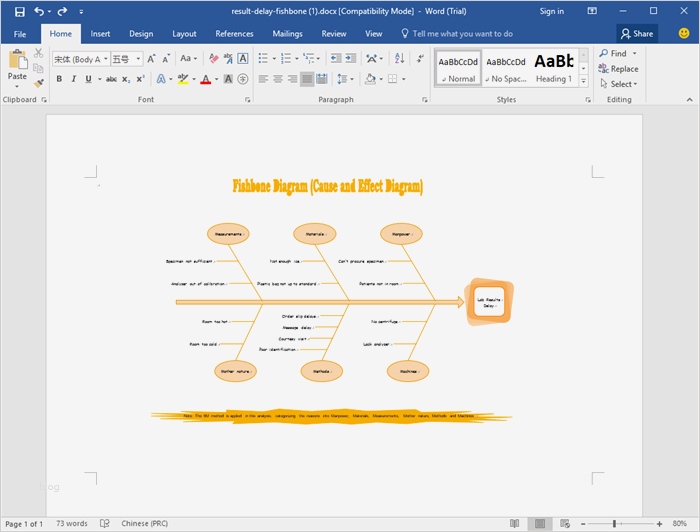The image size is (700, 532).
Task: Open the Design ribbon tab
Action: (x=141, y=33)
